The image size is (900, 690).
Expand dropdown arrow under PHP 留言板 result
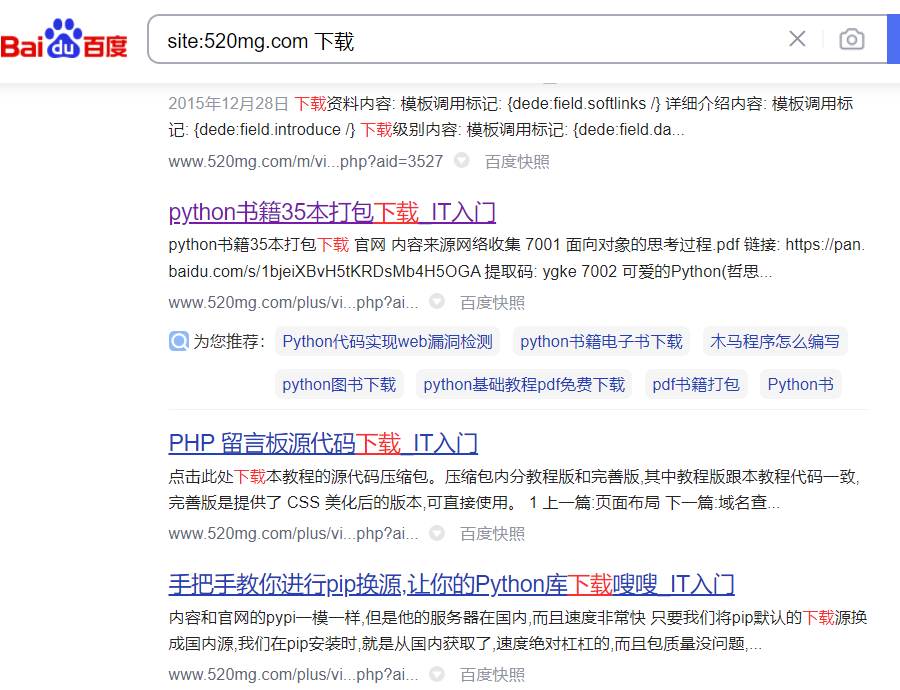tap(437, 533)
